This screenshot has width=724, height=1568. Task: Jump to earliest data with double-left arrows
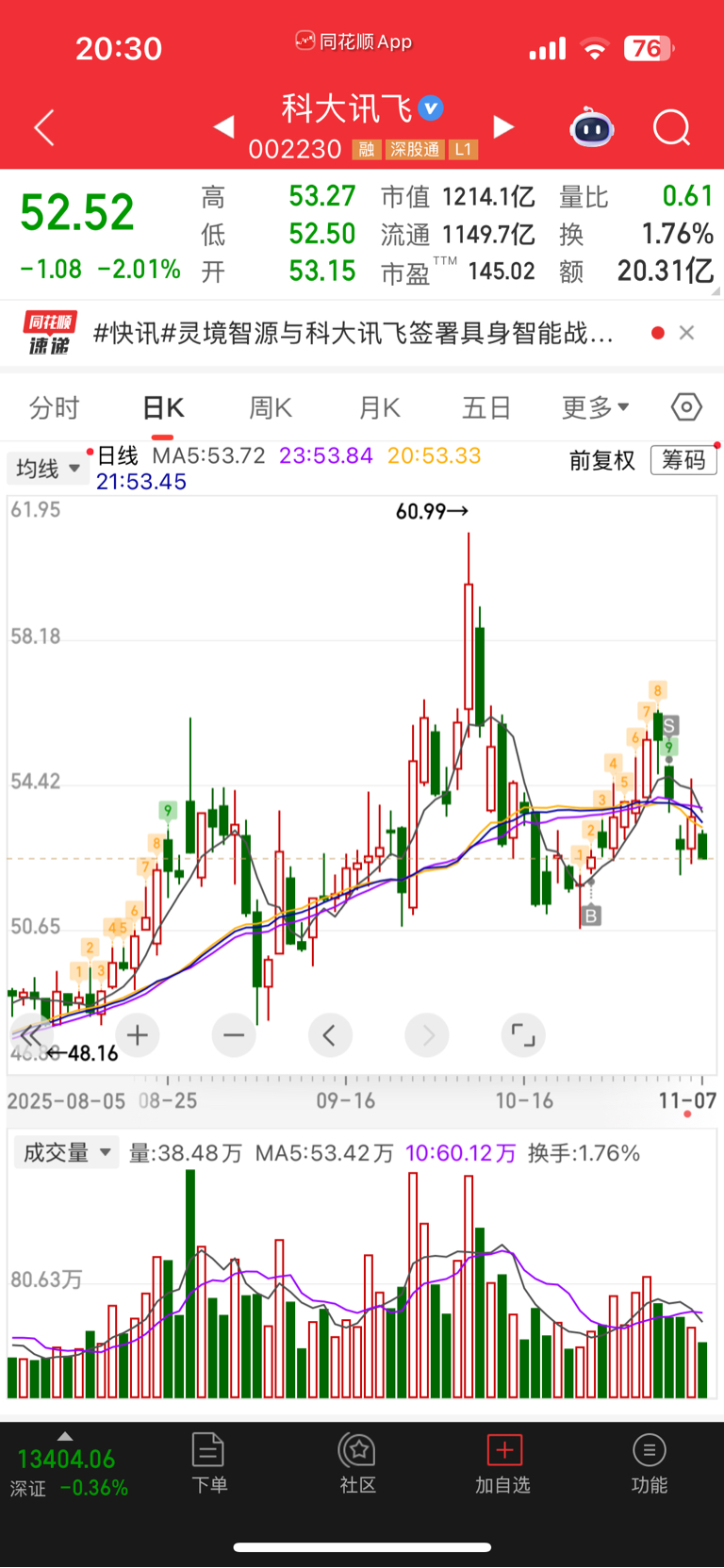pyautogui.click(x=31, y=1035)
